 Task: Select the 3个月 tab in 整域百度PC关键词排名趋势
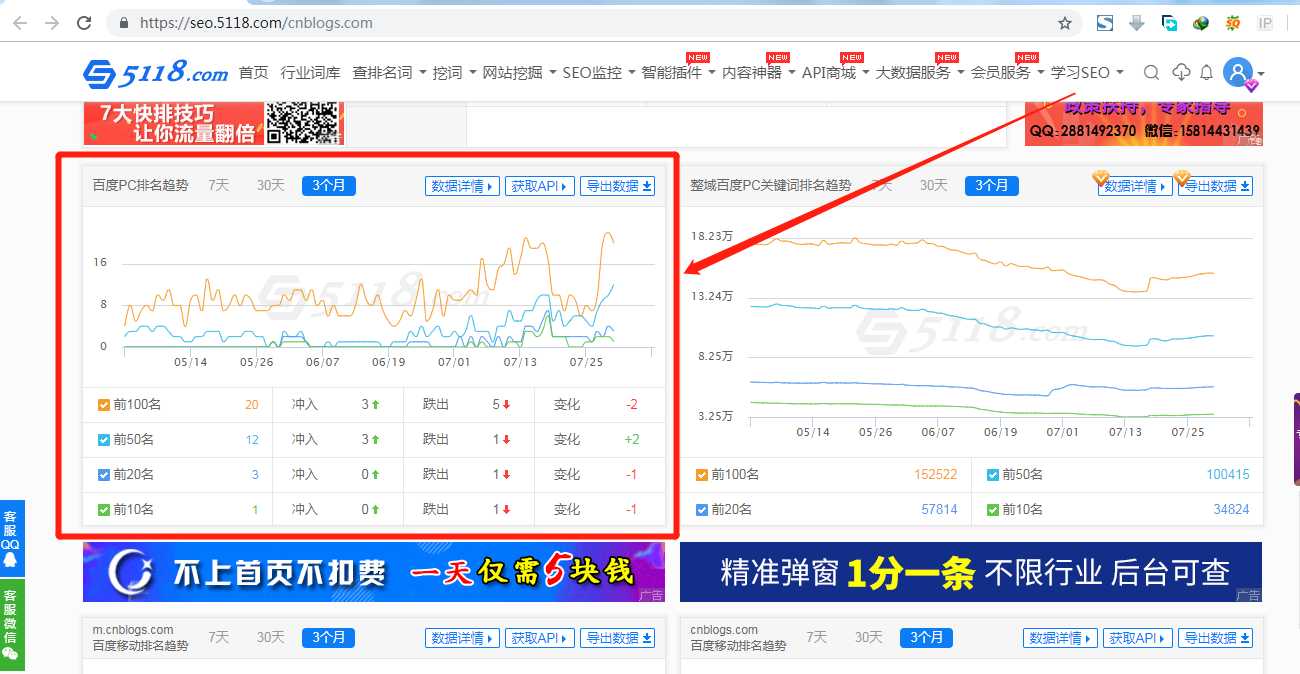tap(991, 185)
